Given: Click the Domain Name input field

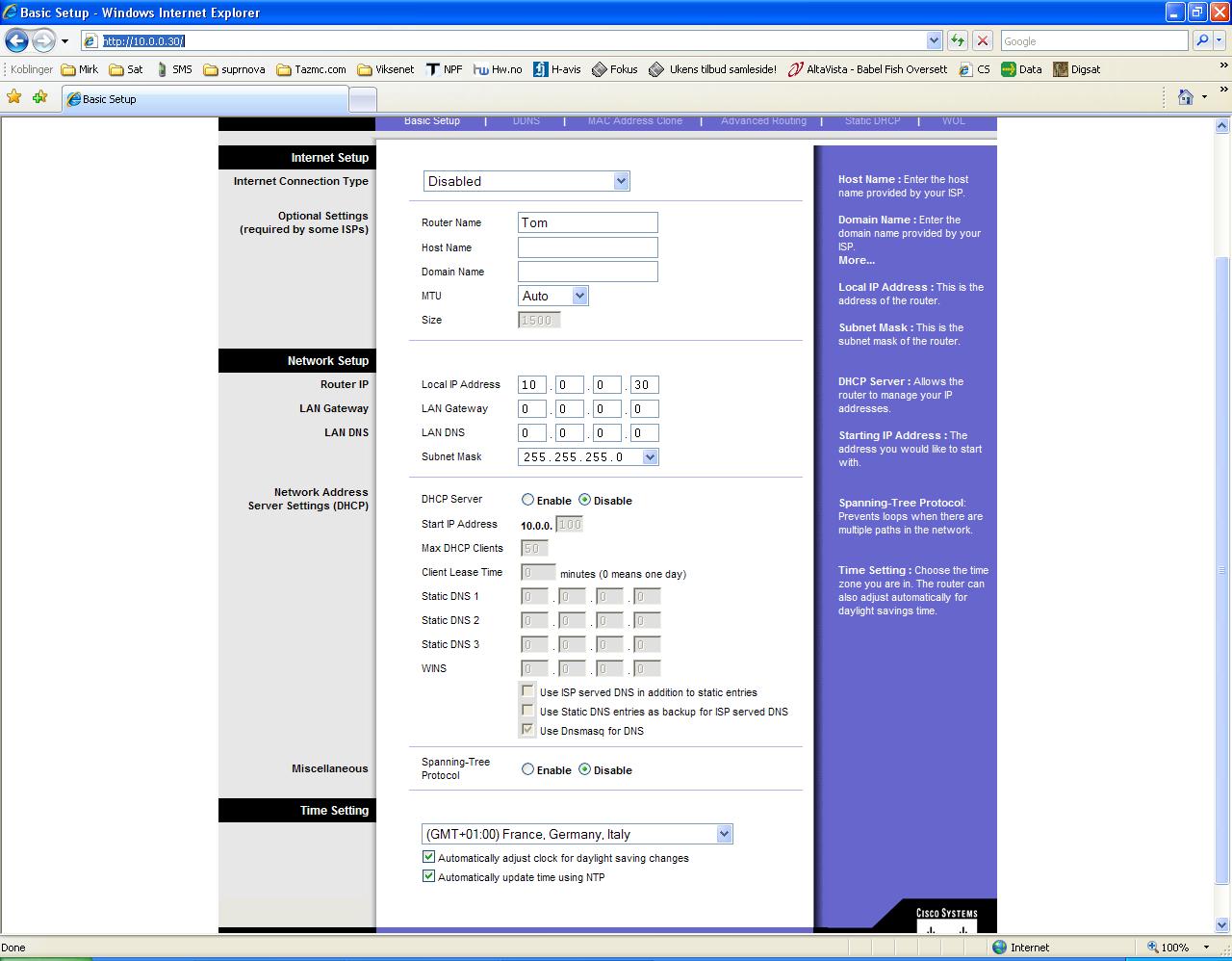Looking at the screenshot, I should point(588,272).
